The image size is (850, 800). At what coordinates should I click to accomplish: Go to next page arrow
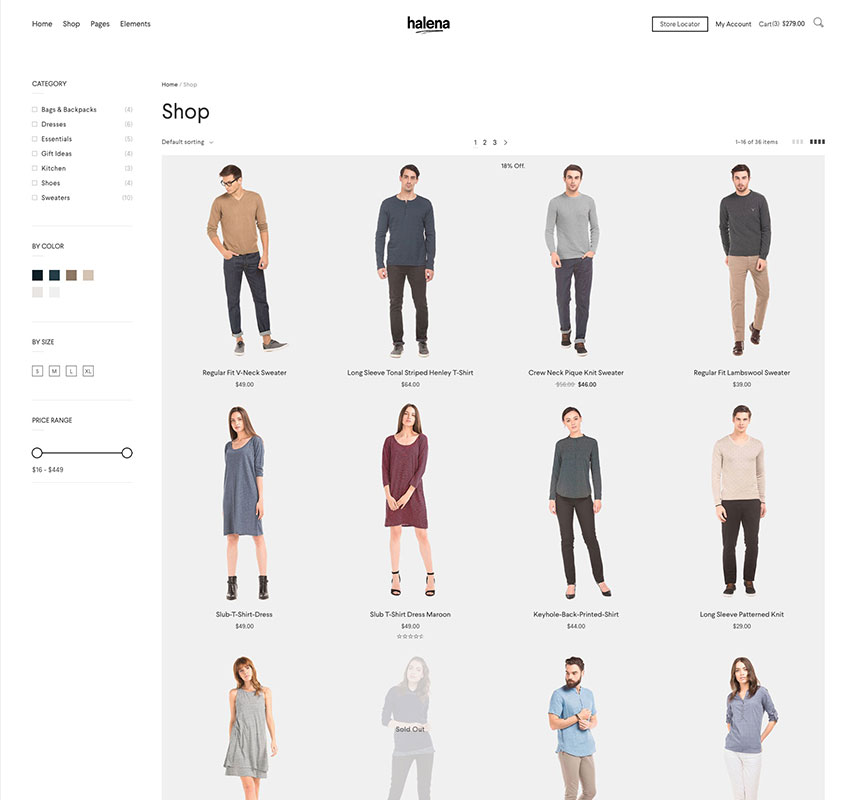click(x=506, y=143)
